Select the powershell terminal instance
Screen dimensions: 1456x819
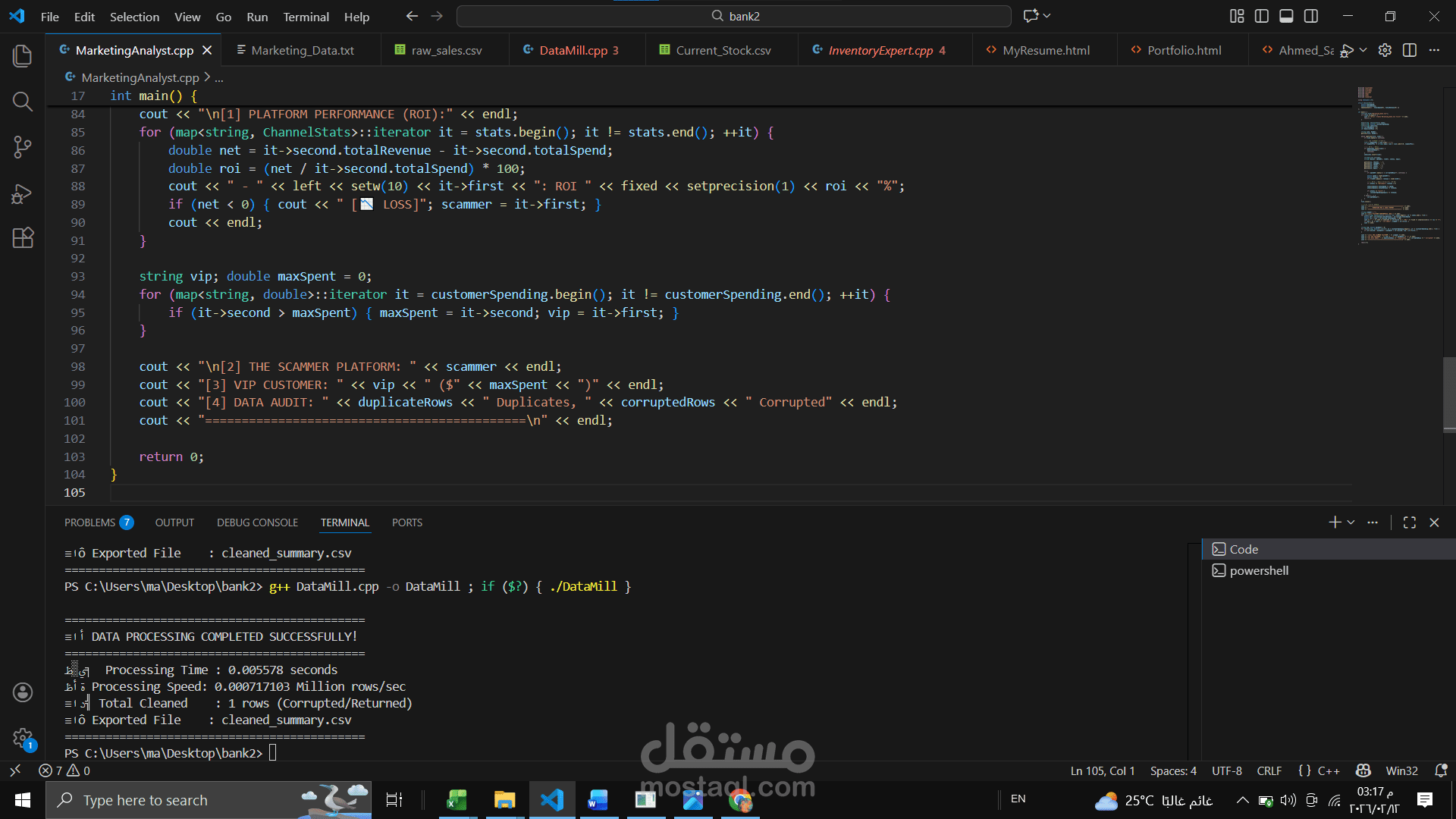[x=1259, y=570]
